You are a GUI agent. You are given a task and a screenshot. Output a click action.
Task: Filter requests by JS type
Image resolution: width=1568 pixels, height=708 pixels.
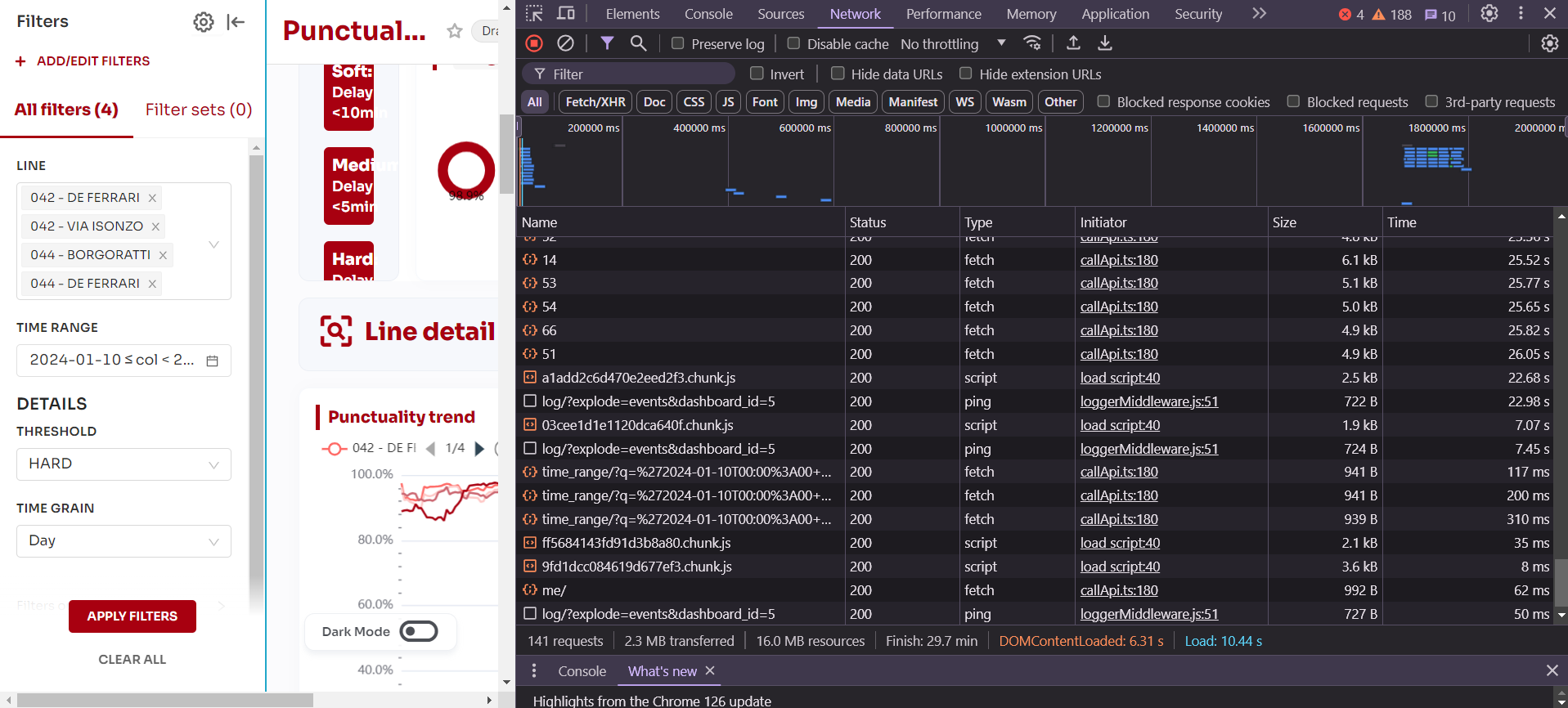coord(728,102)
